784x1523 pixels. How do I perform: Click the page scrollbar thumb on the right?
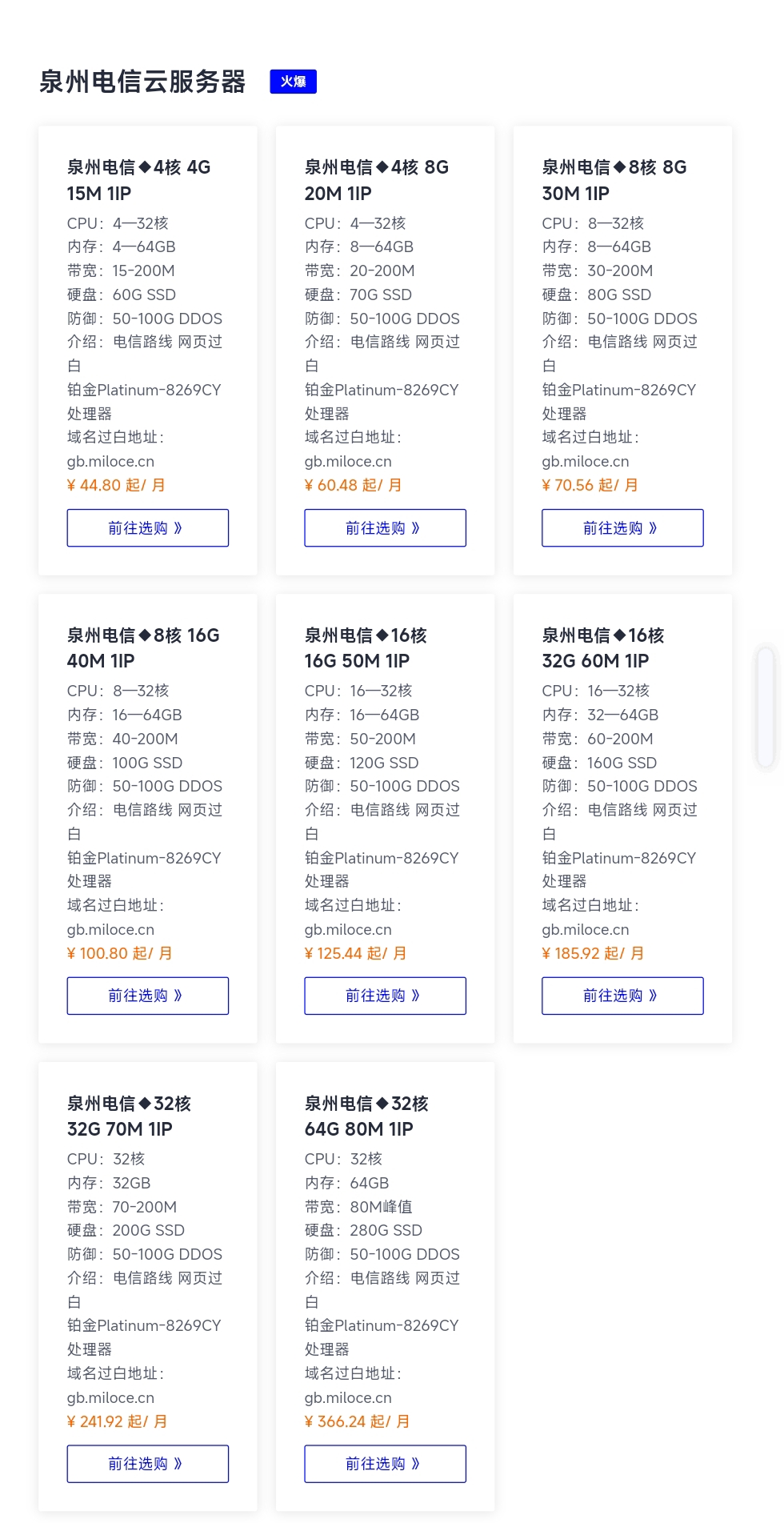[766, 708]
